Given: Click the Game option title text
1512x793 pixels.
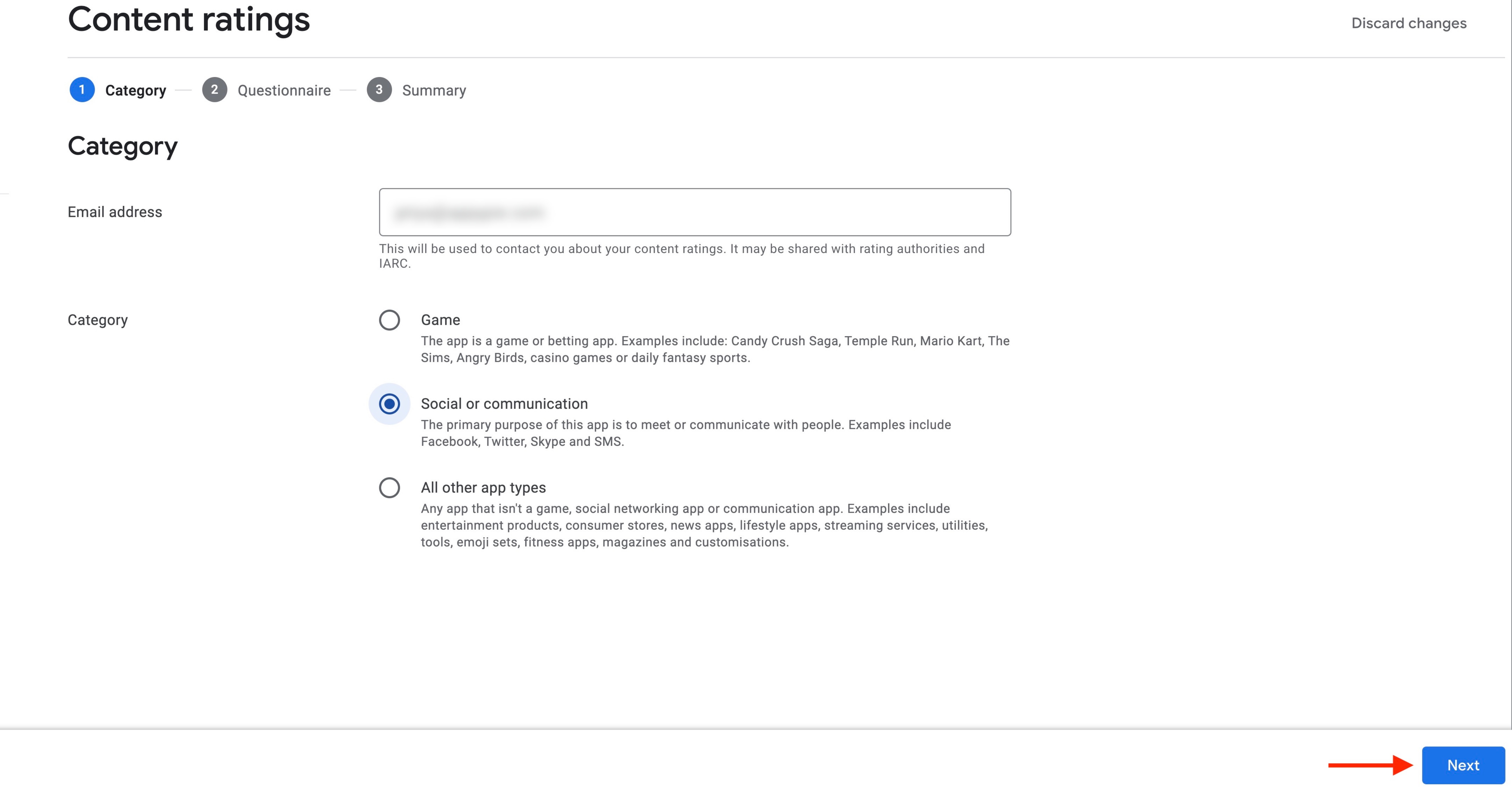Looking at the screenshot, I should click(x=440, y=320).
